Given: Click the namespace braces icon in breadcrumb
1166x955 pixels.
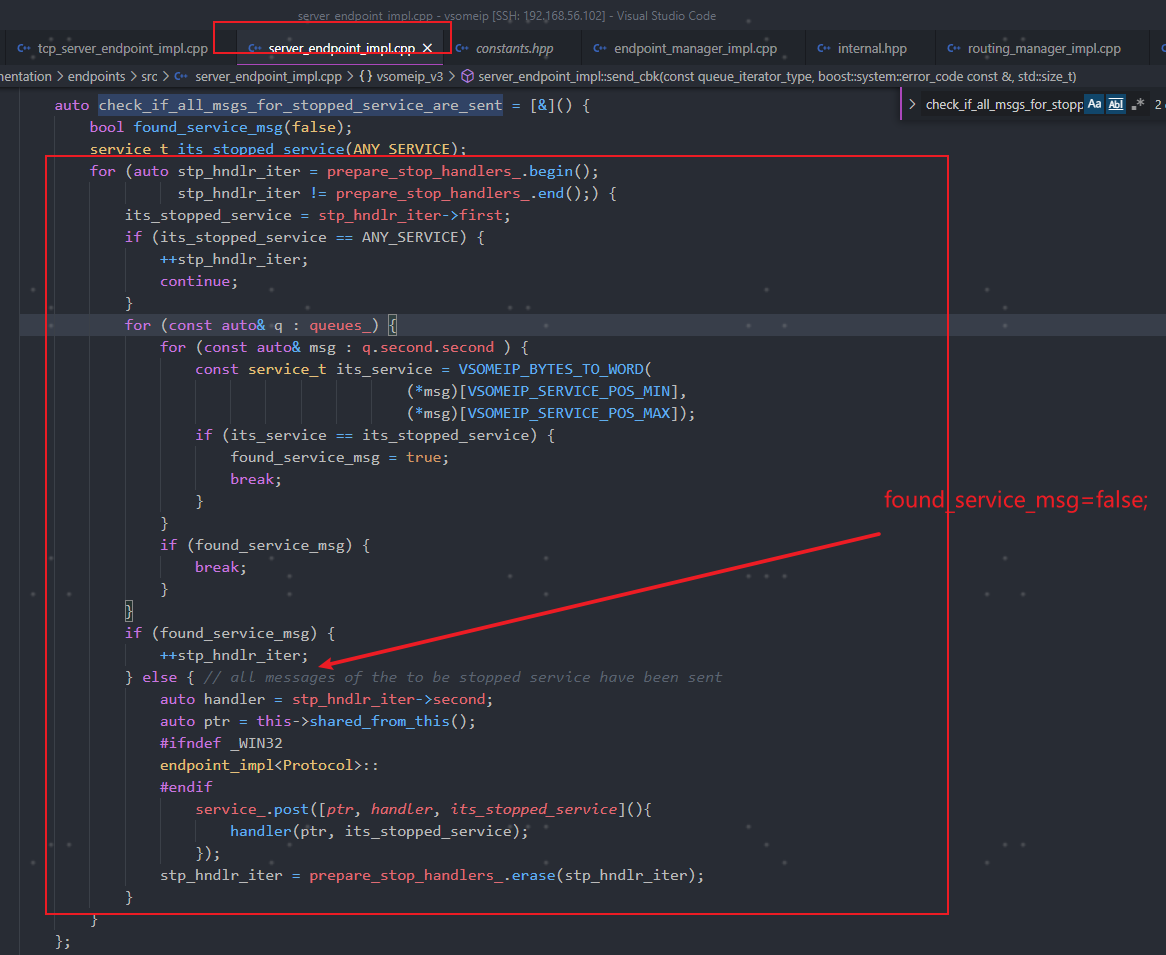Looking at the screenshot, I should pos(366,77).
